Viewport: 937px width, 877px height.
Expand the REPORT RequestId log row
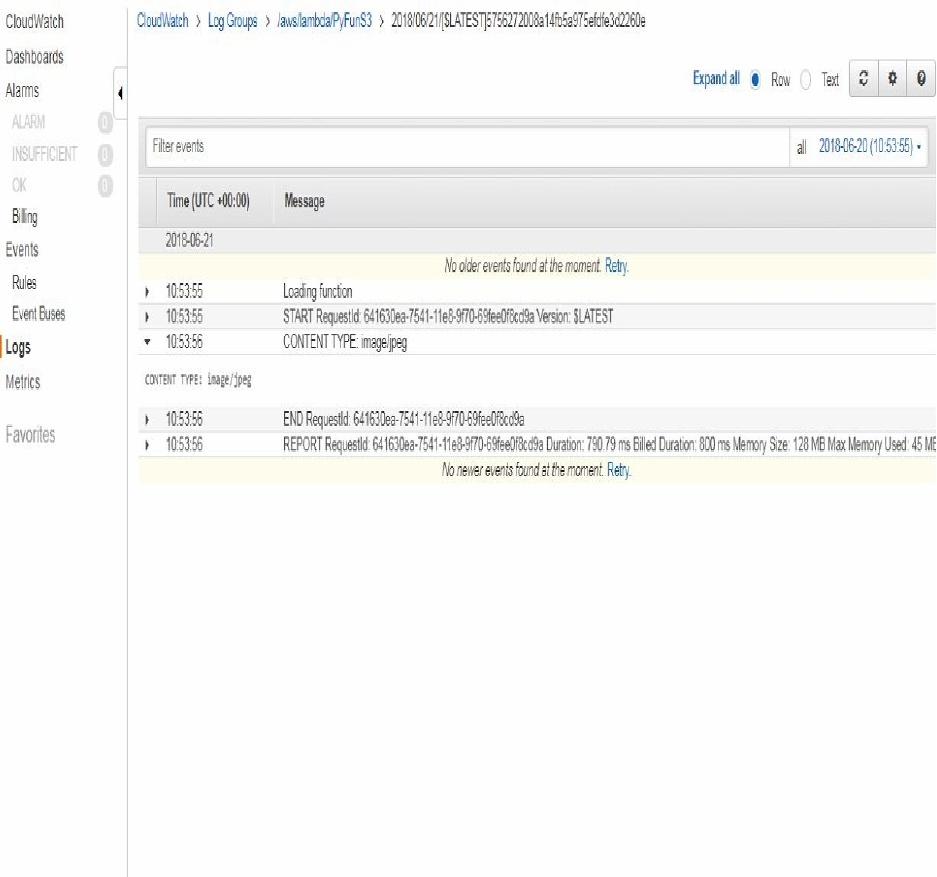[x=147, y=444]
